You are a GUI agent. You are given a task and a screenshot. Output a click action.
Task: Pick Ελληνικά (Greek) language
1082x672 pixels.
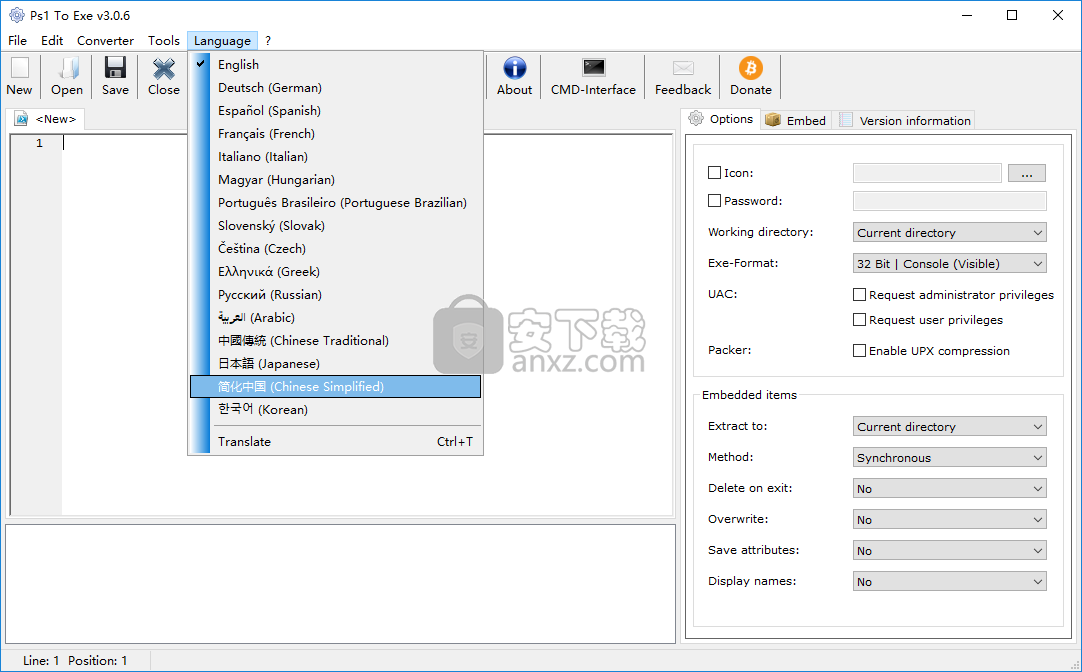(x=335, y=272)
